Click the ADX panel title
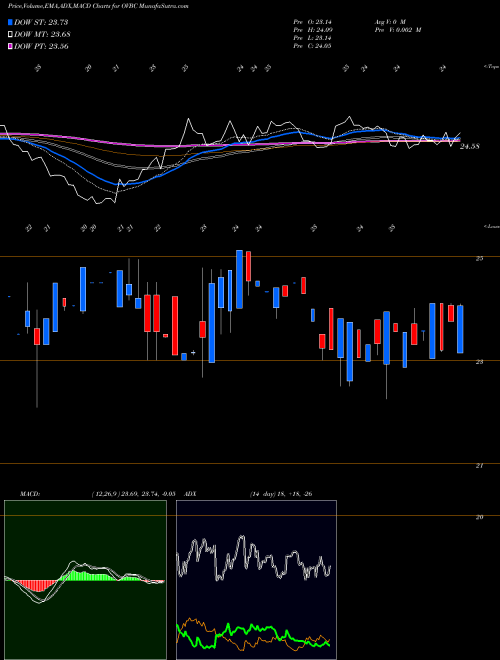Screen dimensions: 500x660 pos(190,494)
